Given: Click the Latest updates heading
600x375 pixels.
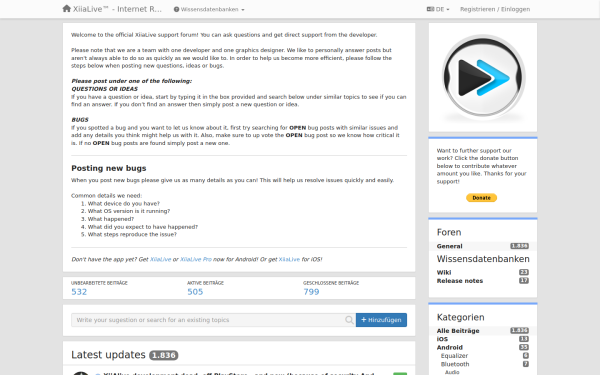Looking at the screenshot, I should click(108, 355).
